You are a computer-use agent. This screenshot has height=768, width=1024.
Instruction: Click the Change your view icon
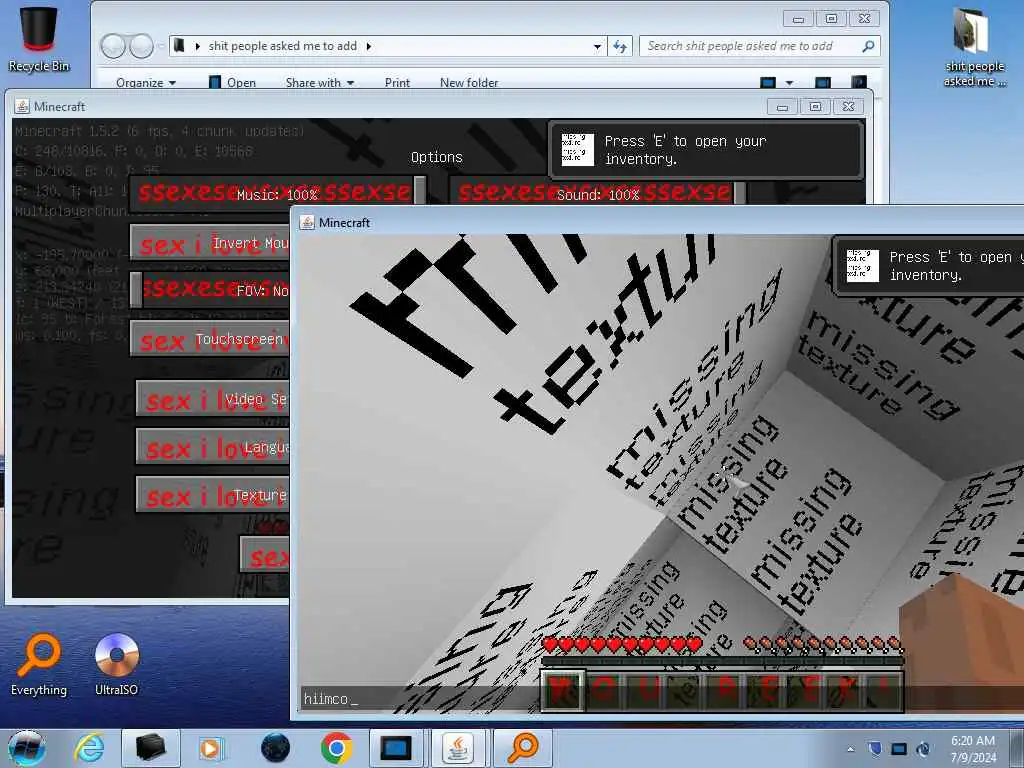768,83
